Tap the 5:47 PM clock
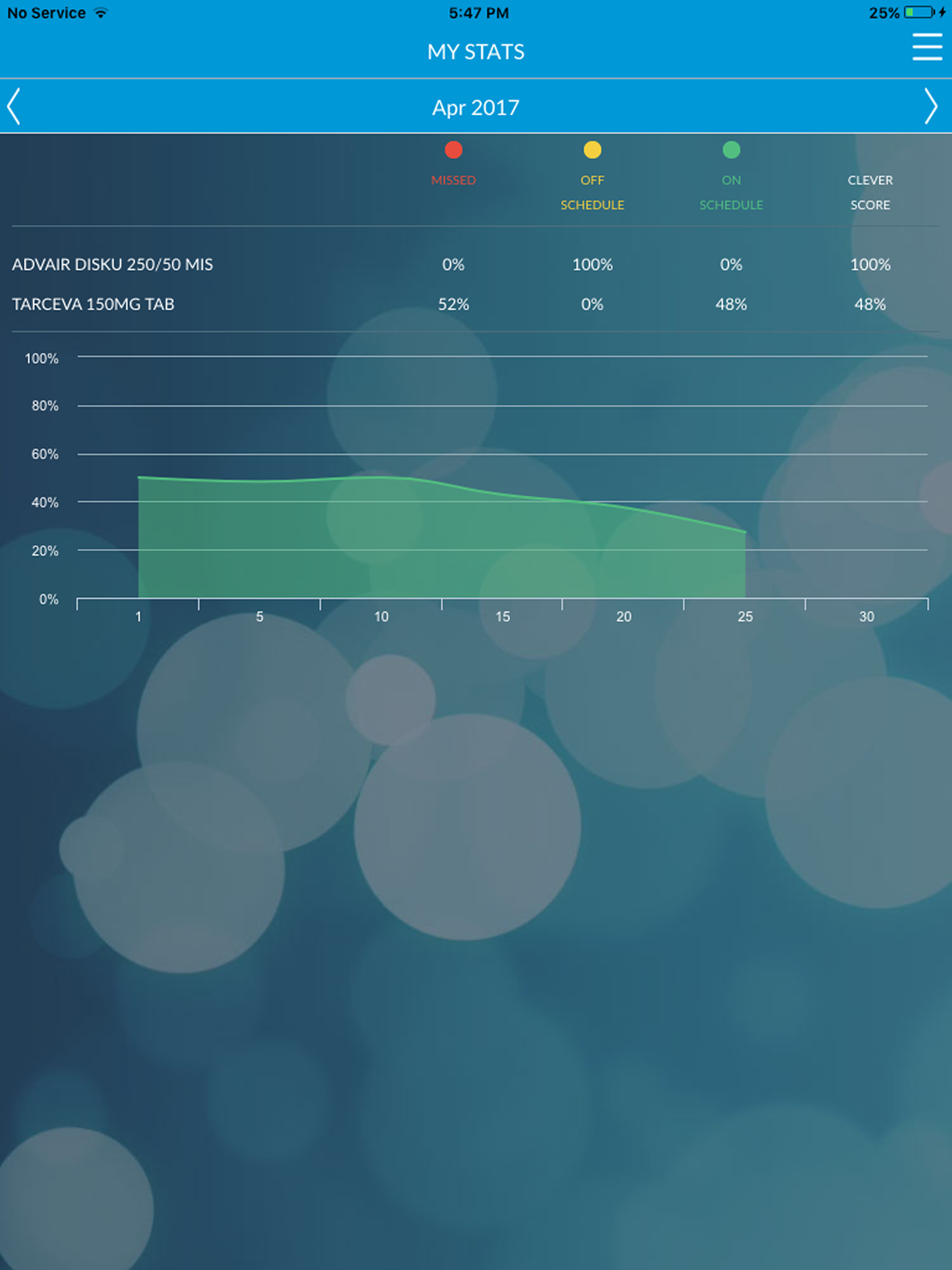This screenshot has width=952, height=1270. pyautogui.click(x=479, y=13)
